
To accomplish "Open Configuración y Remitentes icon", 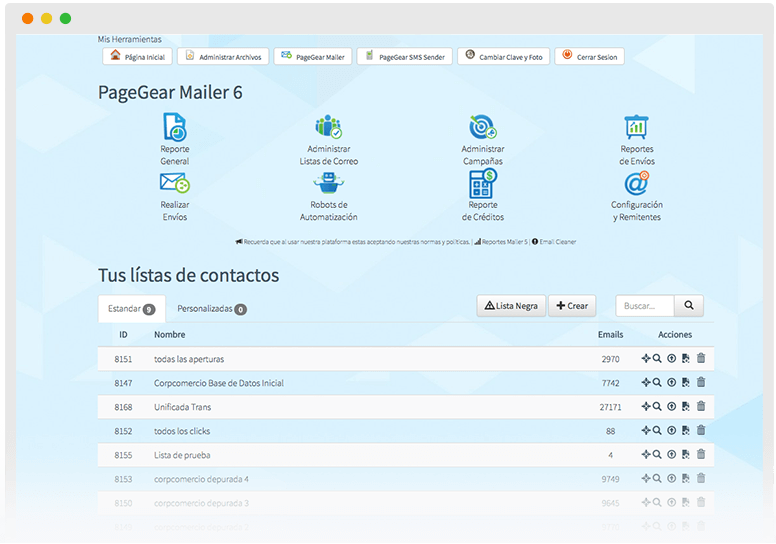I will point(636,184).
